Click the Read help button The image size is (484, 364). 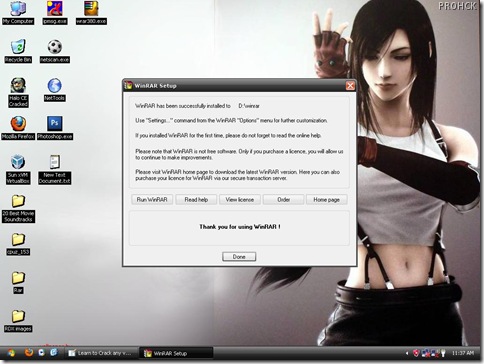196,200
